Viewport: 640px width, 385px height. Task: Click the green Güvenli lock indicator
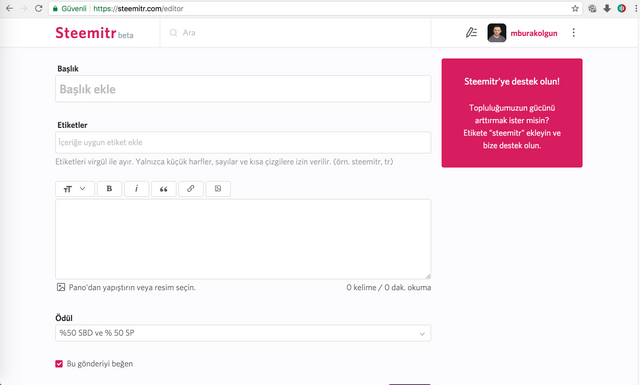(69, 8)
